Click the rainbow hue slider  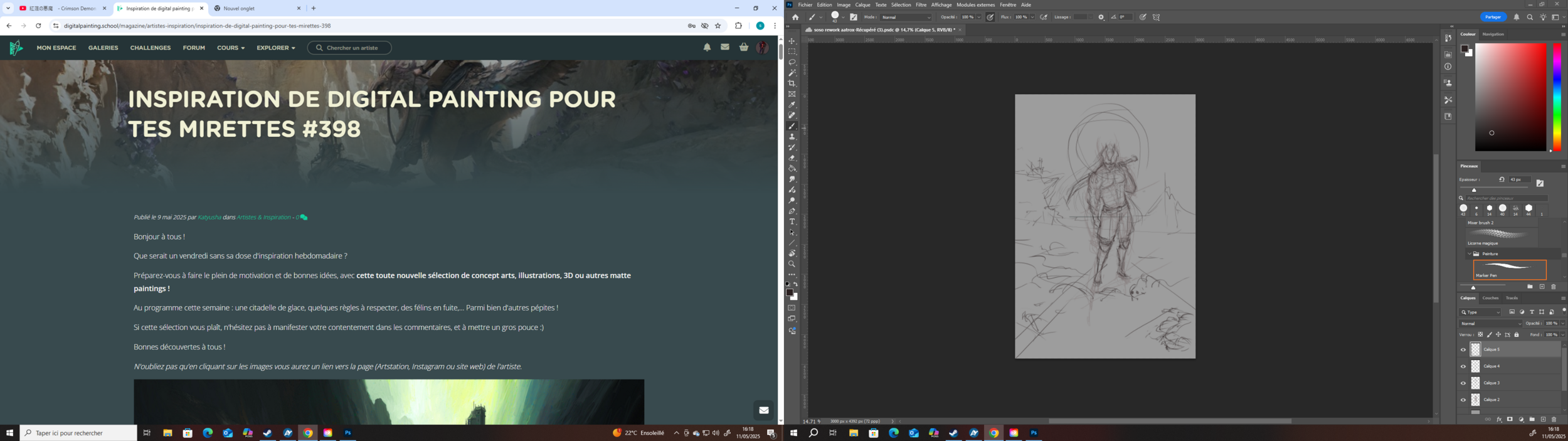1557,97
